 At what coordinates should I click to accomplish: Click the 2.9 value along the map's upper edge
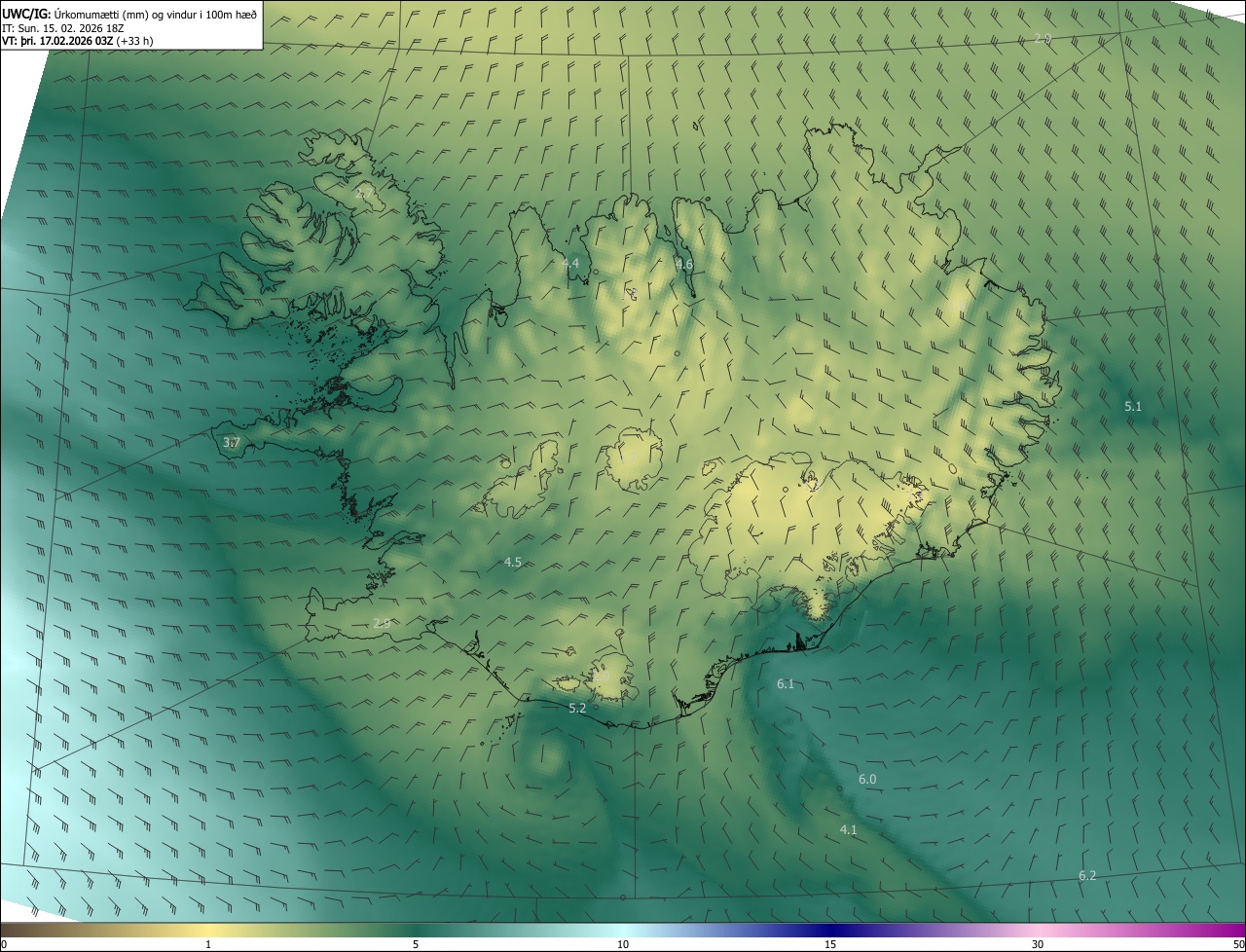1043,38
